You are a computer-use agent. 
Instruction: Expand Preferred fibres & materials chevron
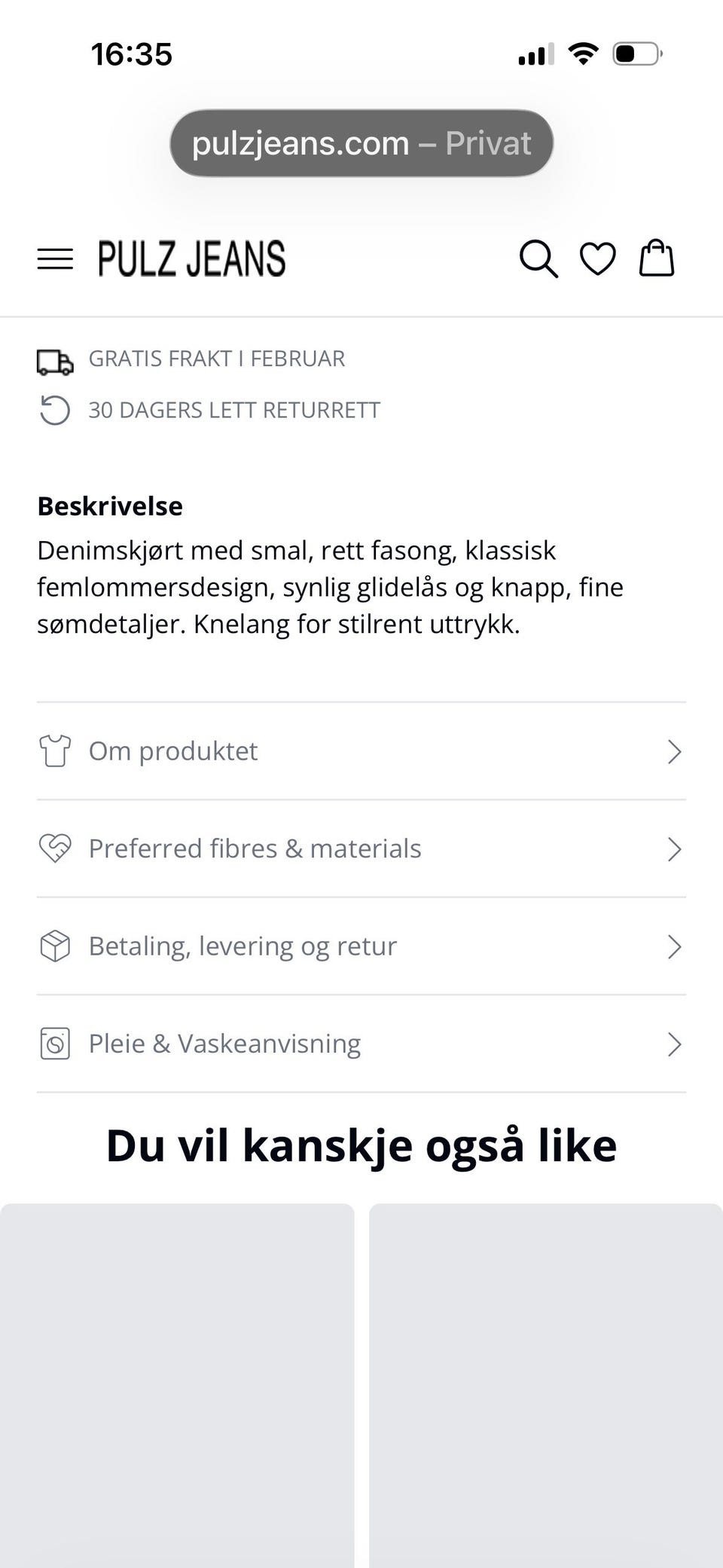pyautogui.click(x=674, y=849)
